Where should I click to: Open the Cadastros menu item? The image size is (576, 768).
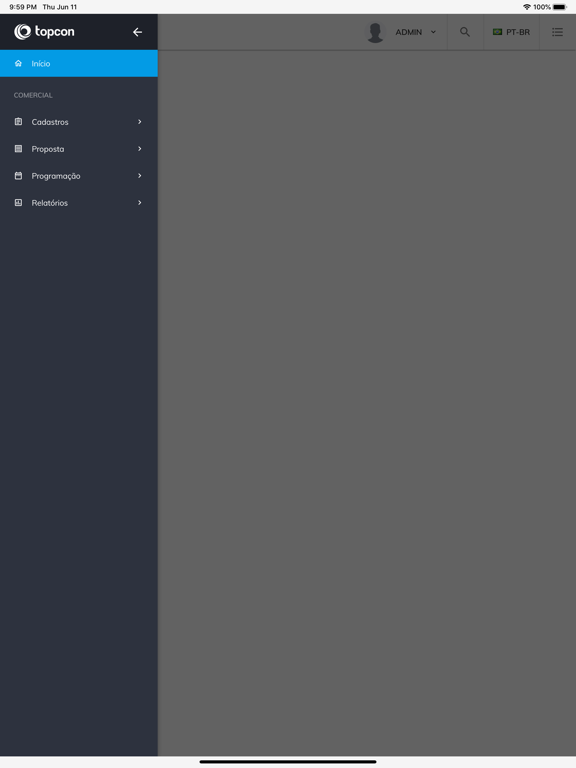tap(79, 121)
